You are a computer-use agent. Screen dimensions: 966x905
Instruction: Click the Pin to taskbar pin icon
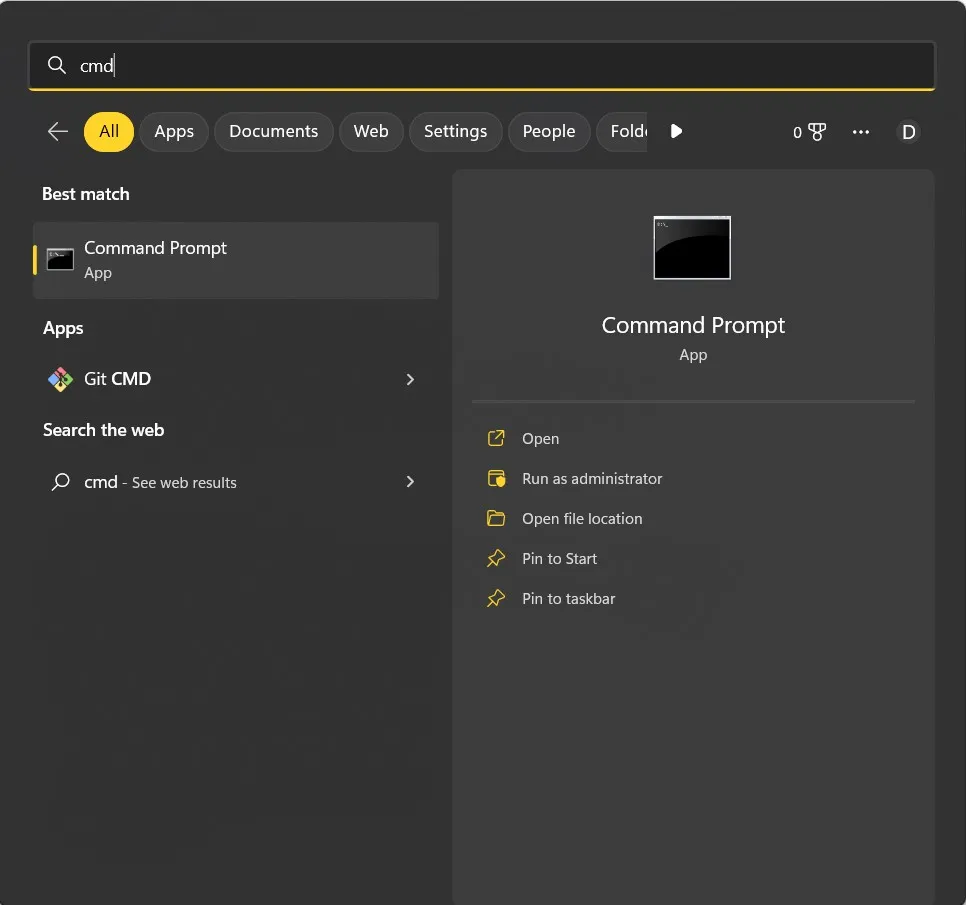coord(496,598)
